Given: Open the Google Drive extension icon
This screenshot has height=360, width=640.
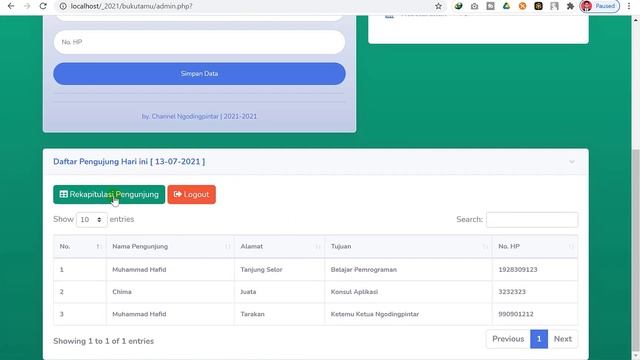Looking at the screenshot, I should [x=507, y=6].
